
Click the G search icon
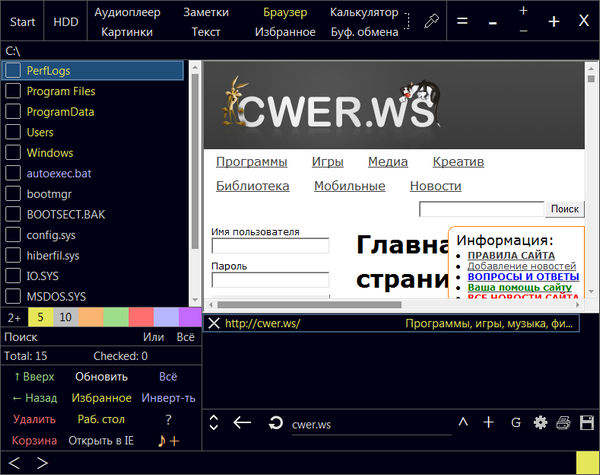516,423
